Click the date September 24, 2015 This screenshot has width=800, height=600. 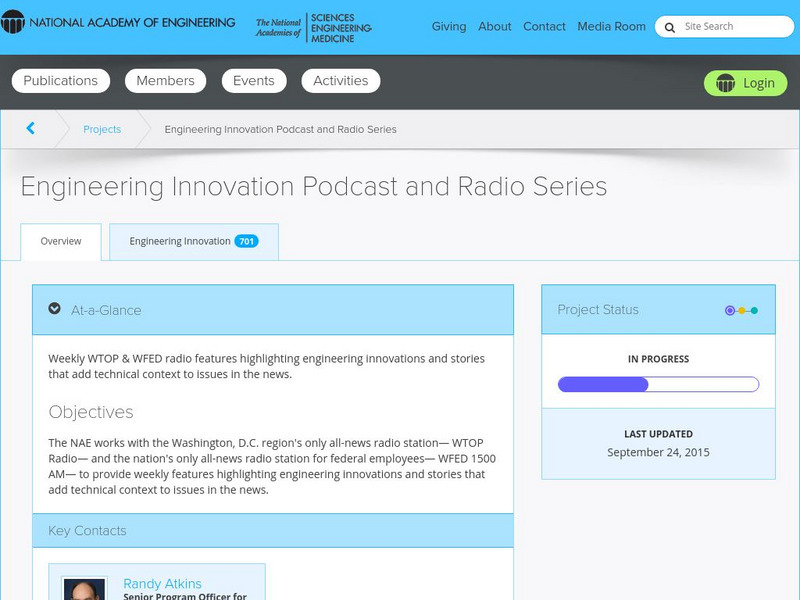click(658, 452)
